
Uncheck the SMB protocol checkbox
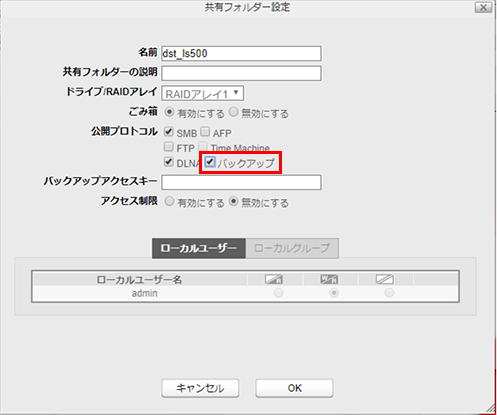point(168,132)
